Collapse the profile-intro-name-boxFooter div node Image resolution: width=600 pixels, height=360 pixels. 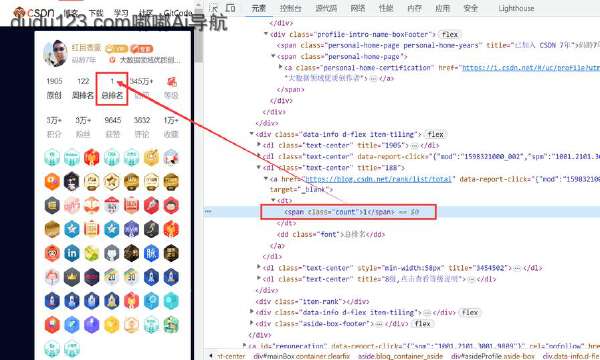pos(266,34)
